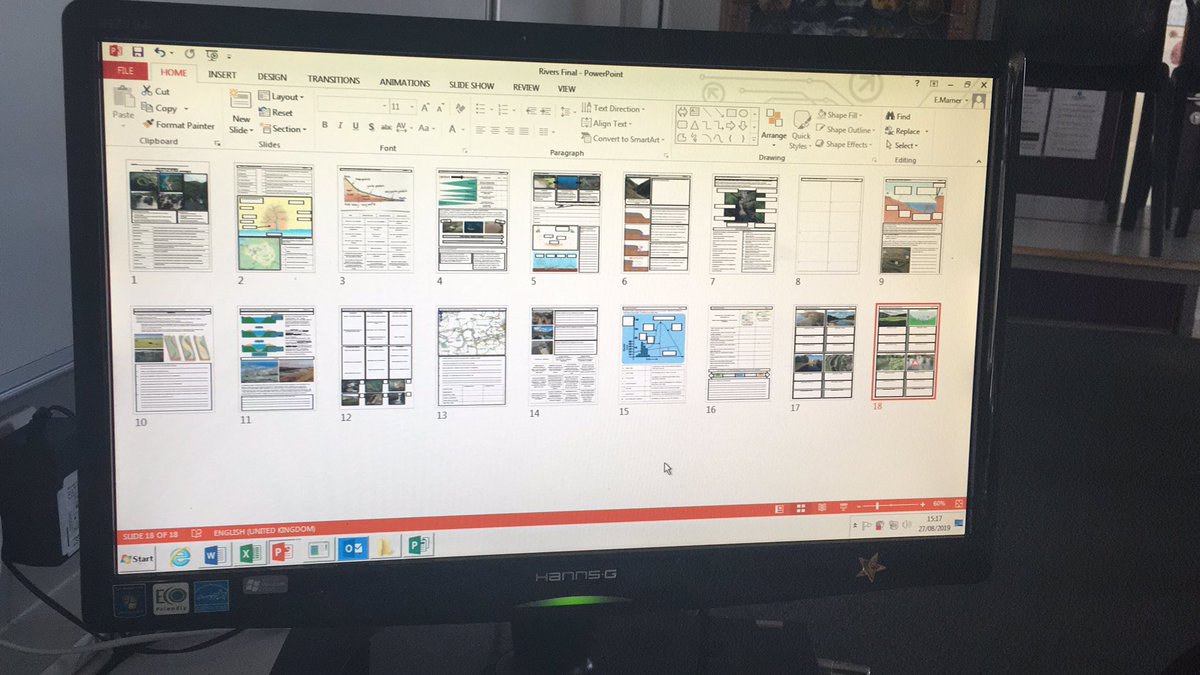Click the Save icon in the quick access toolbar
This screenshot has width=1200, height=675.
point(138,51)
